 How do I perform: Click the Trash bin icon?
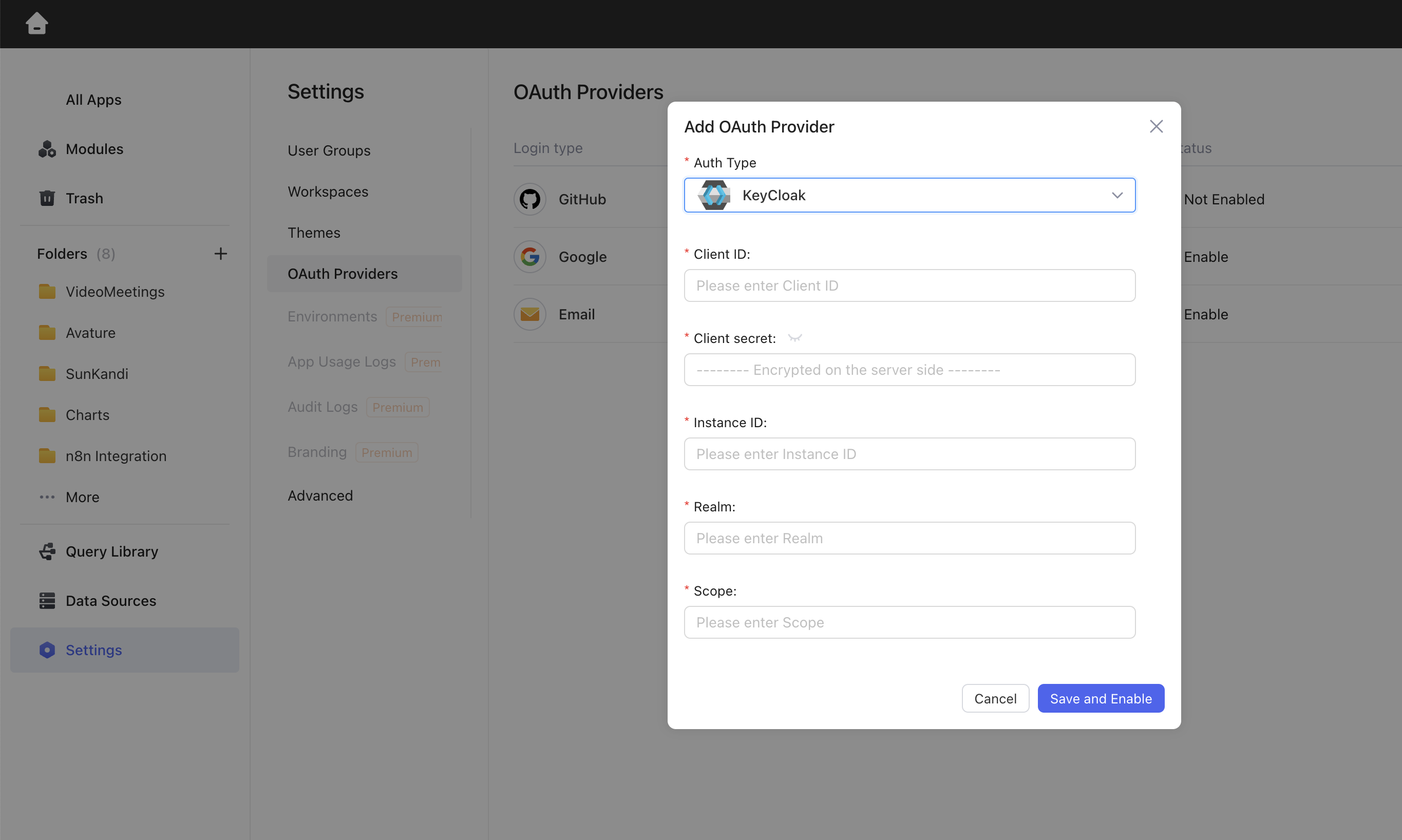point(47,198)
